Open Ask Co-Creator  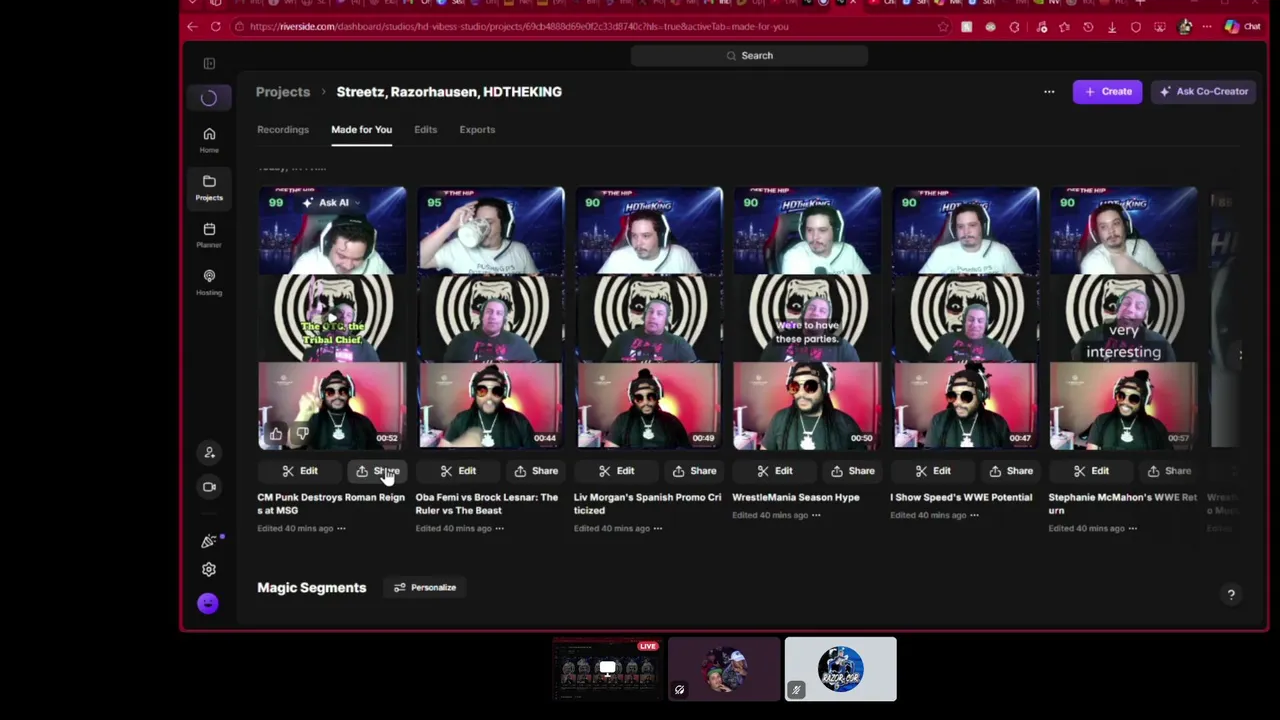tap(1203, 92)
